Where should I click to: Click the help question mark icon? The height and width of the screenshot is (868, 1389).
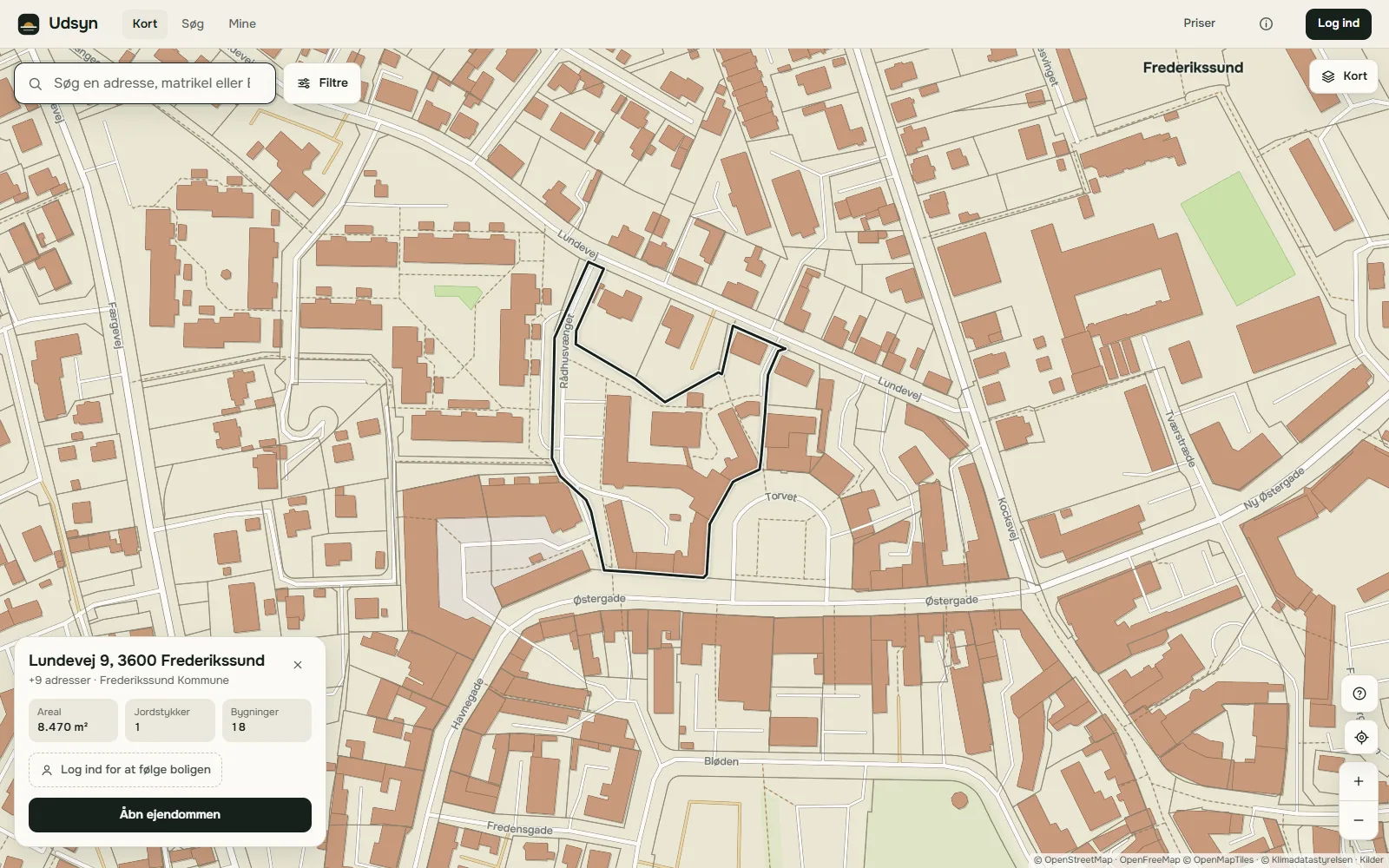click(x=1359, y=694)
